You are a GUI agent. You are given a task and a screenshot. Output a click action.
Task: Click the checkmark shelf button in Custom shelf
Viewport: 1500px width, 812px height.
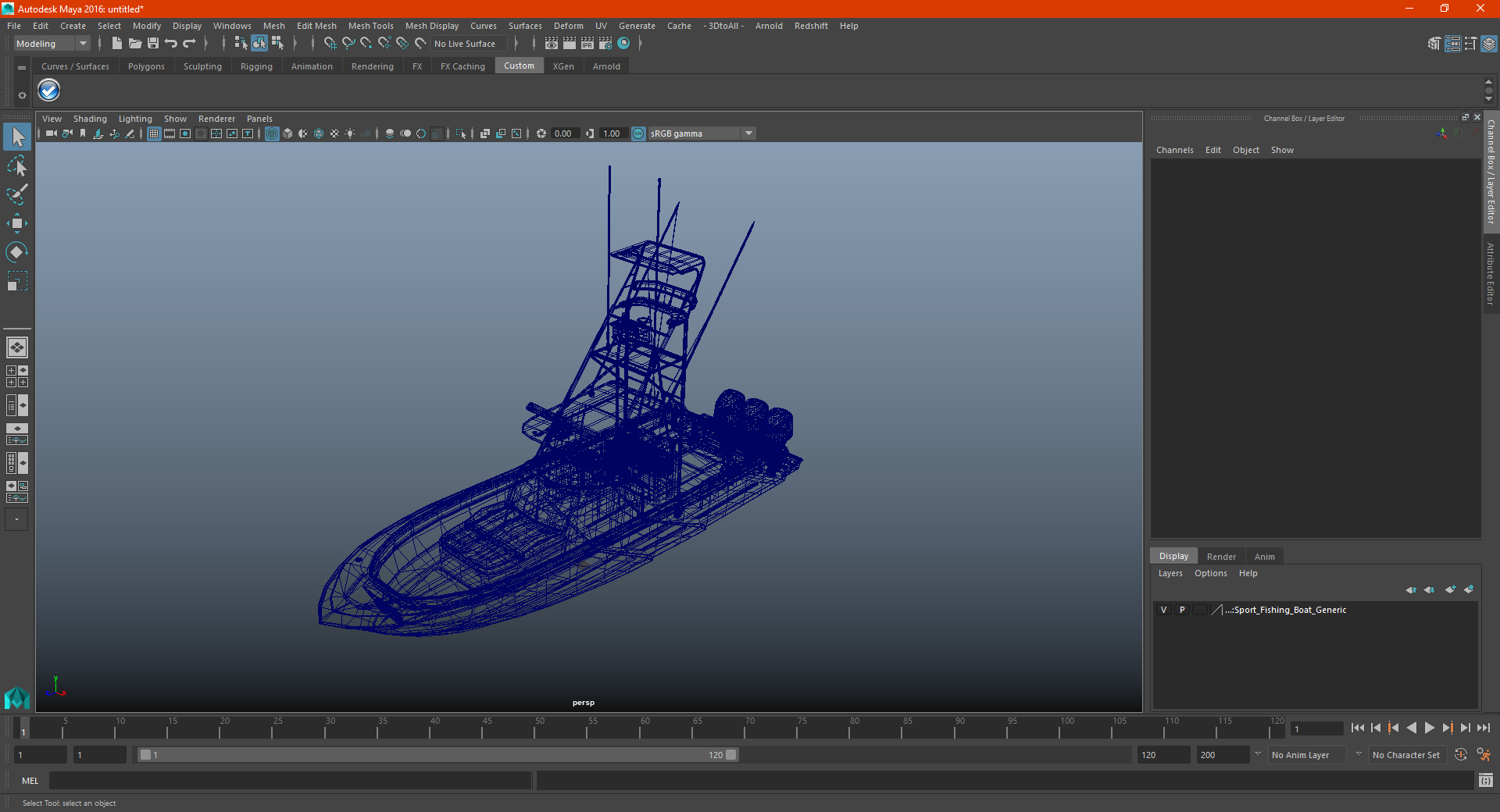(x=49, y=91)
